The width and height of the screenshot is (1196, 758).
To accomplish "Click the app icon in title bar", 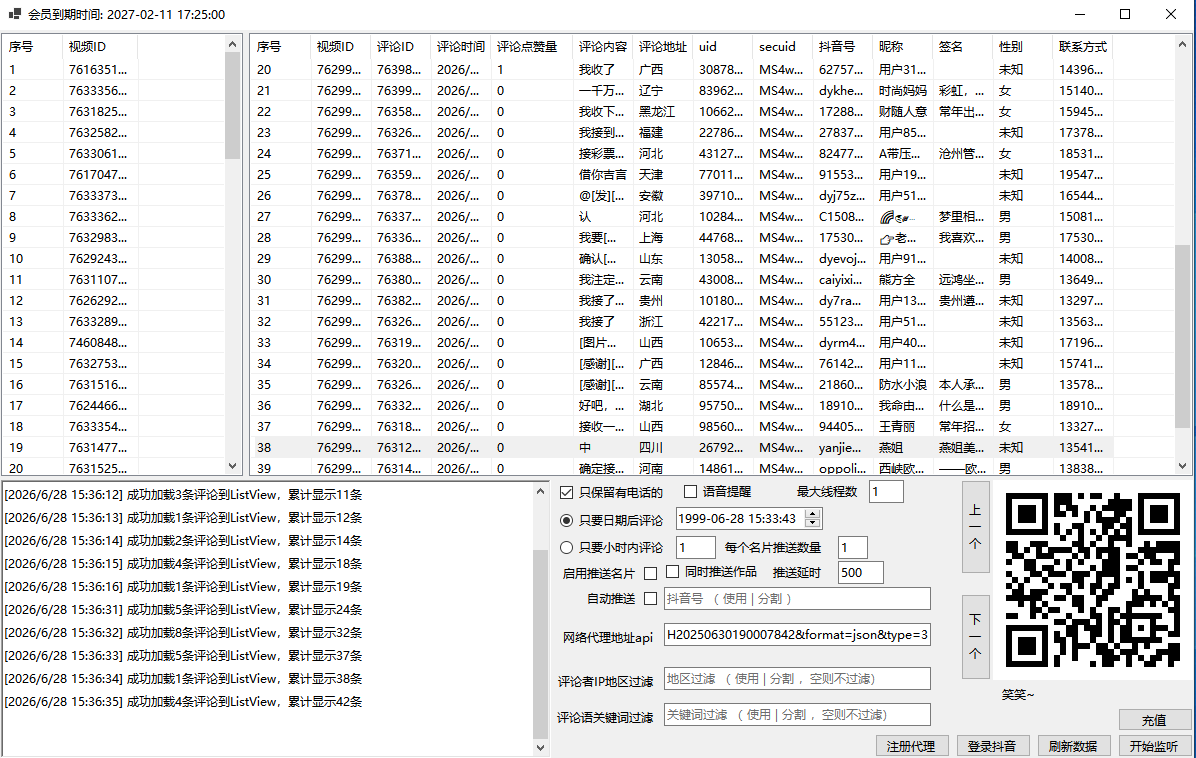I will [x=14, y=14].
